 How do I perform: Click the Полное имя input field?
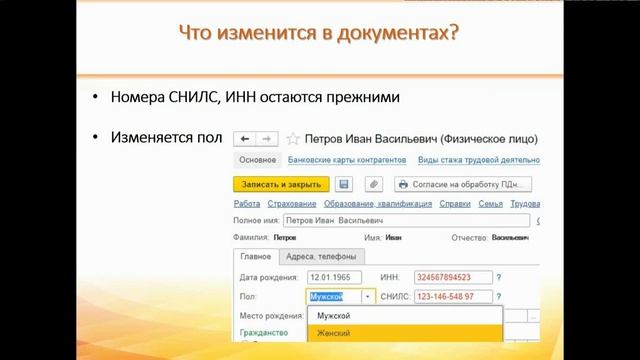(x=407, y=221)
